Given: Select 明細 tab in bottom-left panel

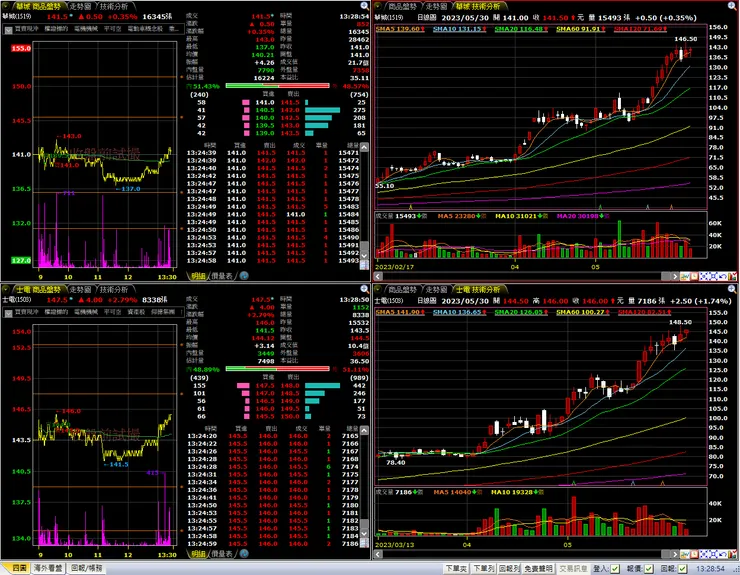Looking at the screenshot, I should [x=198, y=554].
